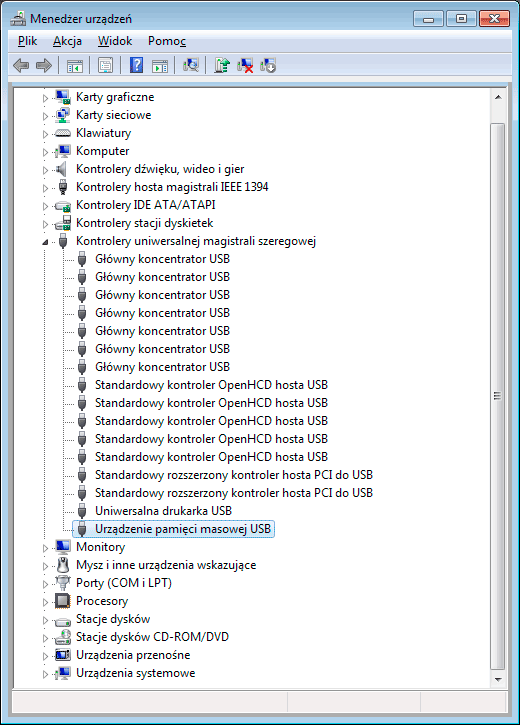This screenshot has height=725, width=520.
Task: Click the Back arrow toolbar icon
Action: tap(21, 65)
